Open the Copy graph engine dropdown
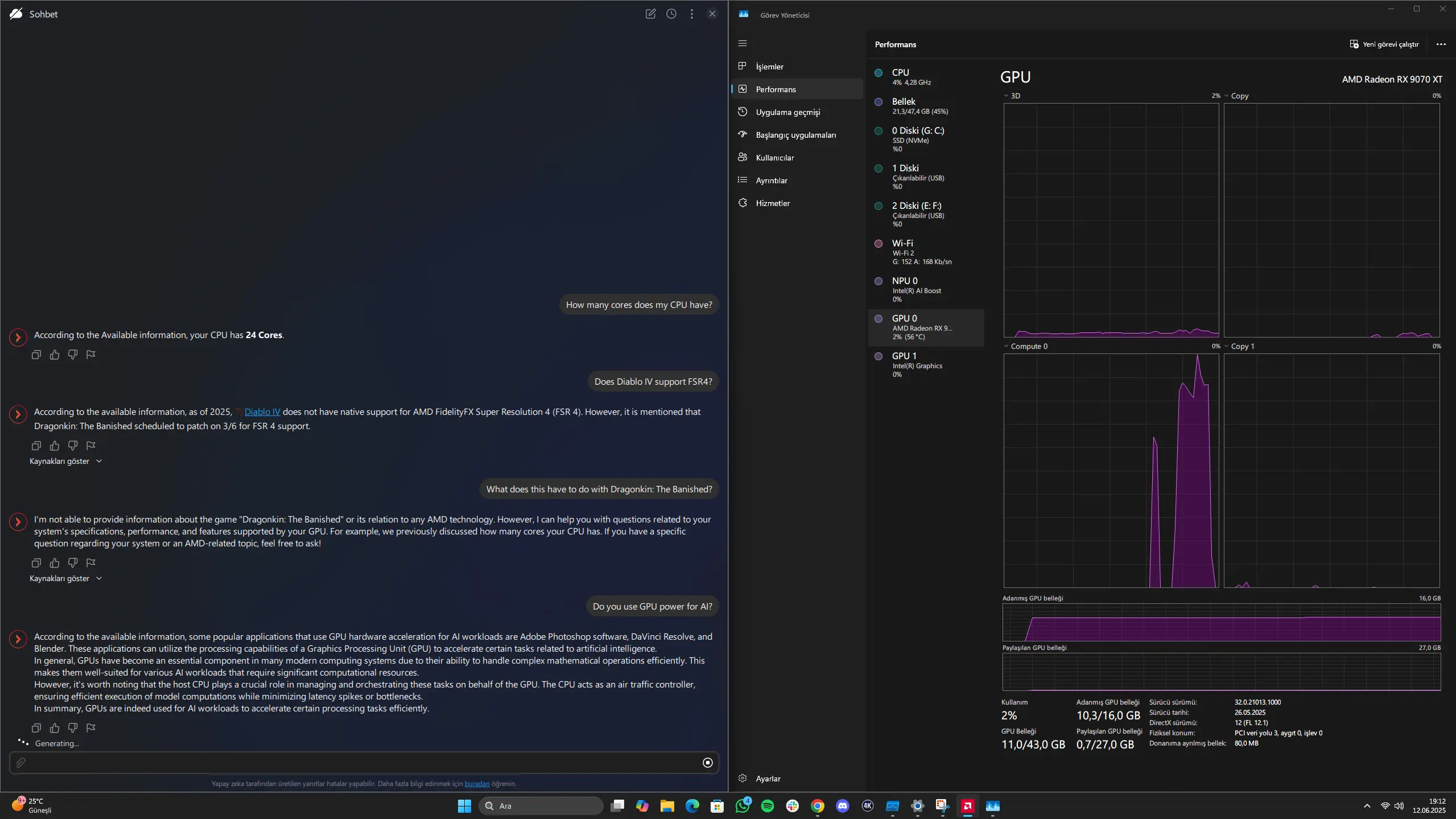 [x=1226, y=96]
